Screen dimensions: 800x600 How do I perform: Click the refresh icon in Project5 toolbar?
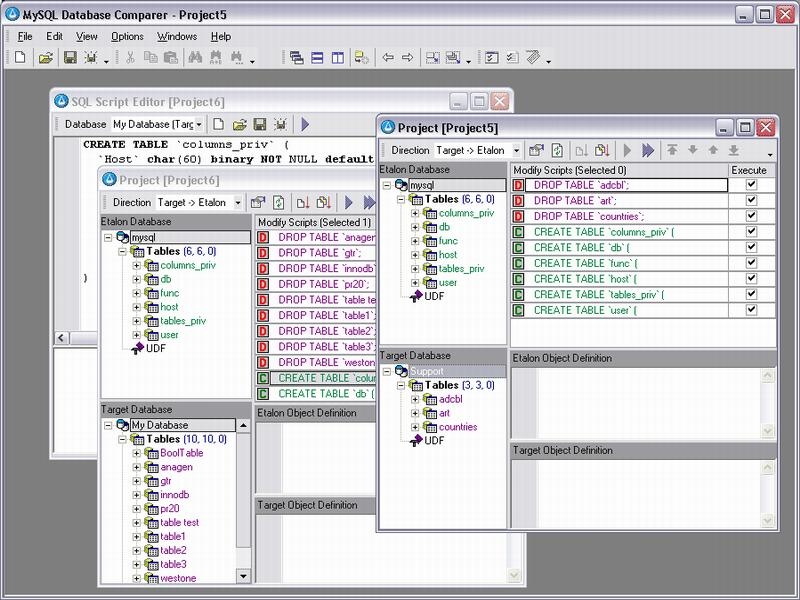pos(557,150)
